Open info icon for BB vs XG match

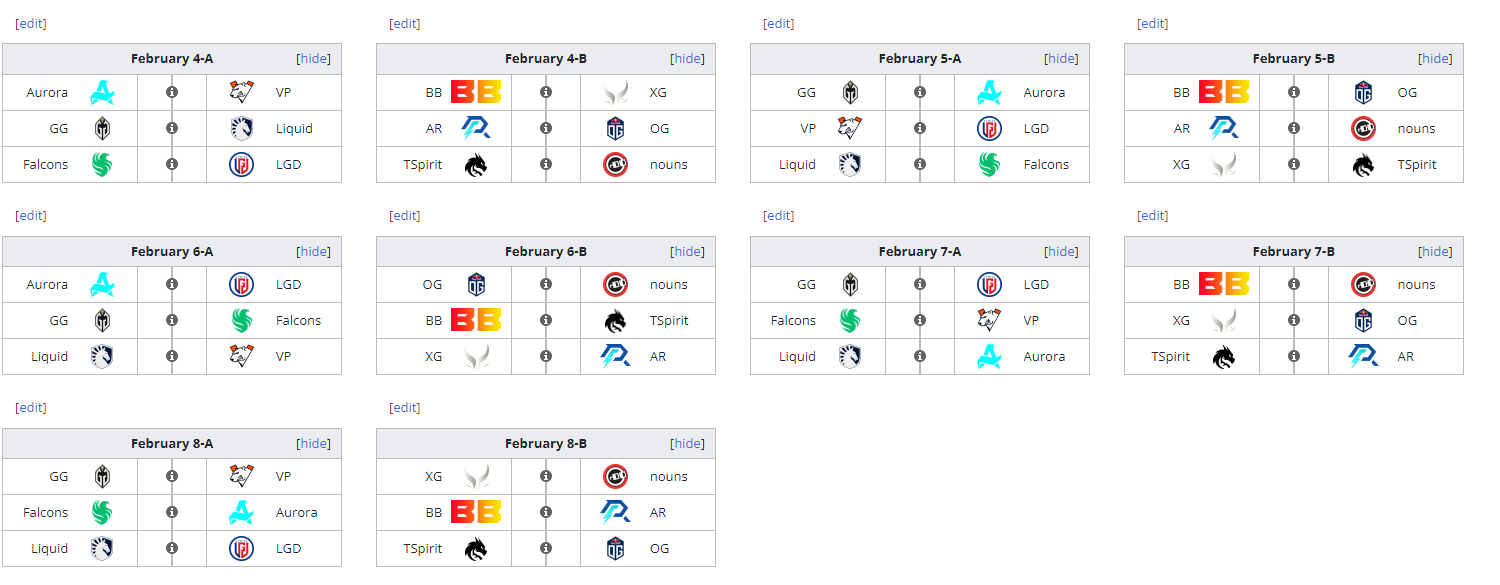tap(546, 93)
